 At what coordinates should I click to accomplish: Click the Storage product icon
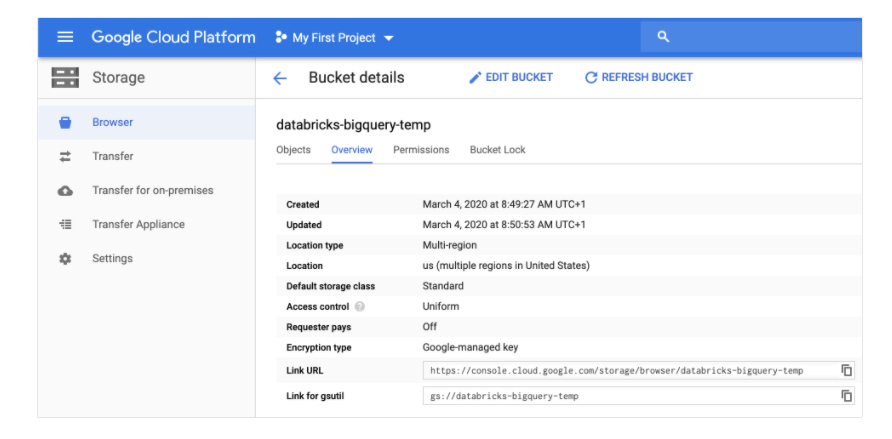click(x=65, y=78)
